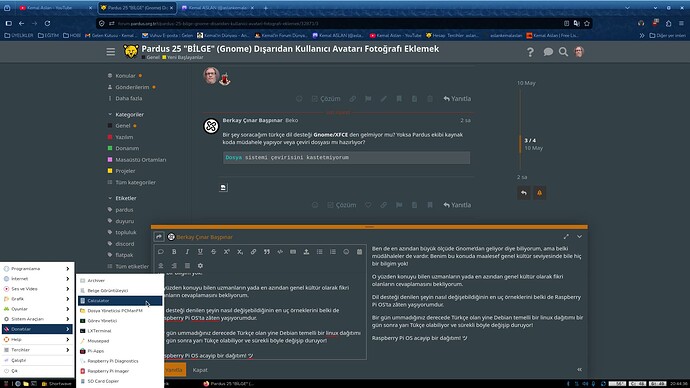Open the Sistem Araçları submenu
The width and height of the screenshot is (690, 388).
[37, 319]
